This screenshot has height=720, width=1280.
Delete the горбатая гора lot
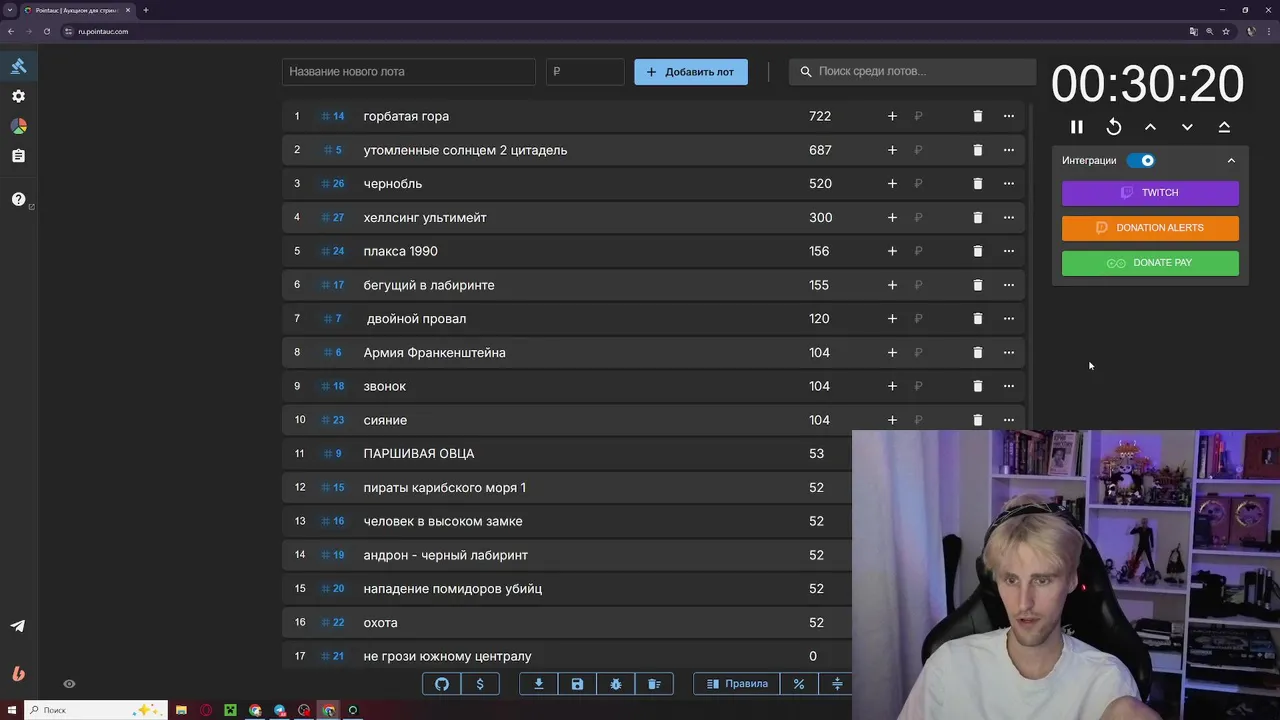(978, 116)
